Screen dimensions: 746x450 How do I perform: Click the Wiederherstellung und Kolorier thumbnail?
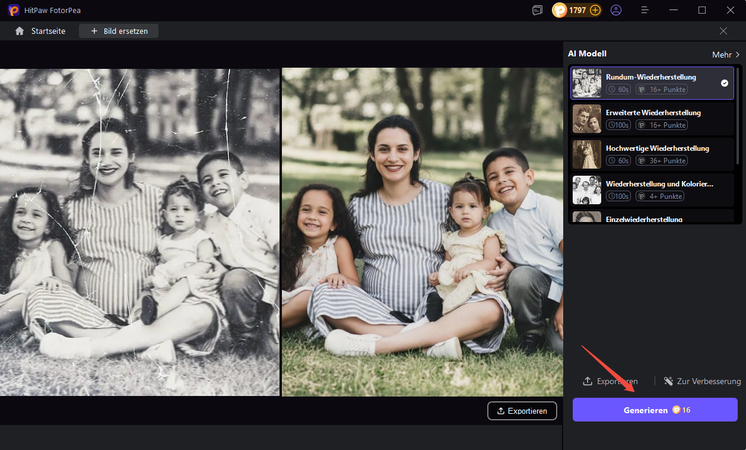click(x=587, y=190)
